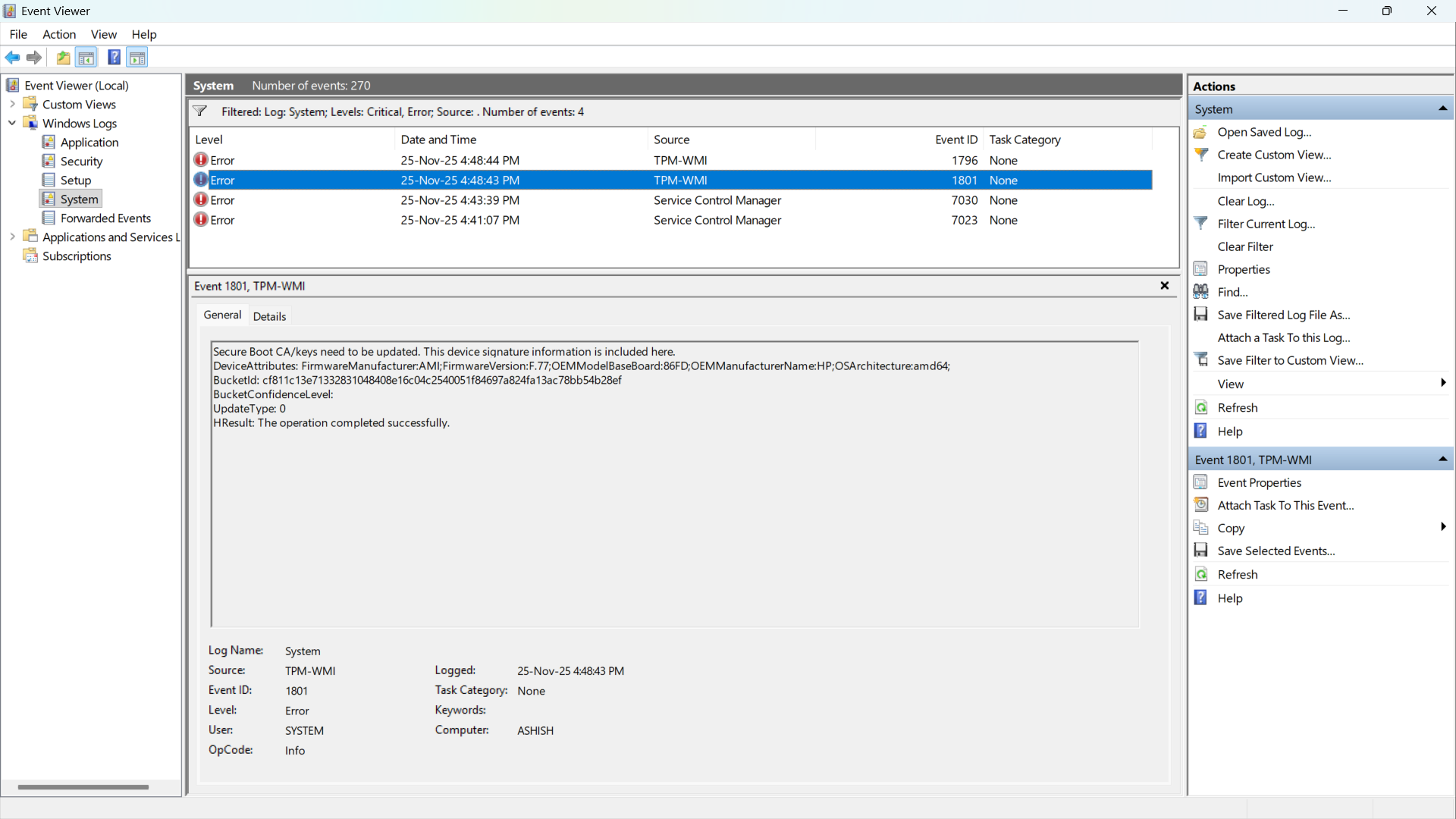Expand the Custom Views tree node
The width and height of the screenshot is (1456, 819).
tap(12, 105)
